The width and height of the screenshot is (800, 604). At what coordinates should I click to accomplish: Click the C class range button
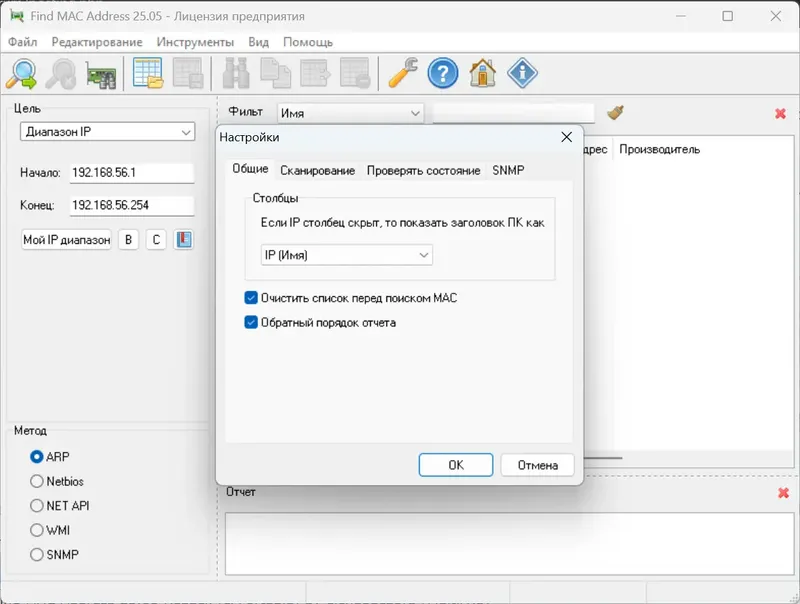pos(156,239)
